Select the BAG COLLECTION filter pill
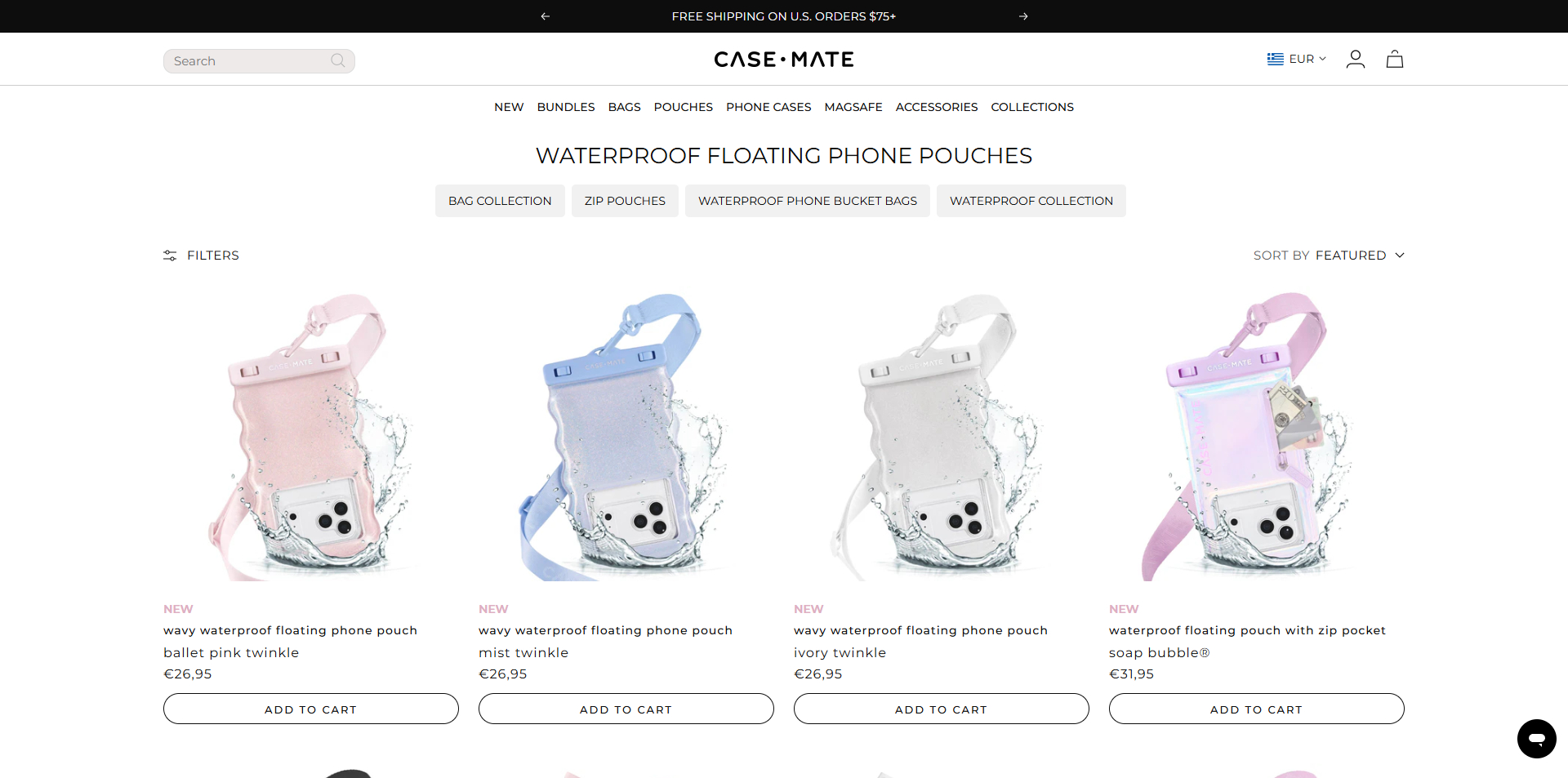1568x778 pixels. 499,201
